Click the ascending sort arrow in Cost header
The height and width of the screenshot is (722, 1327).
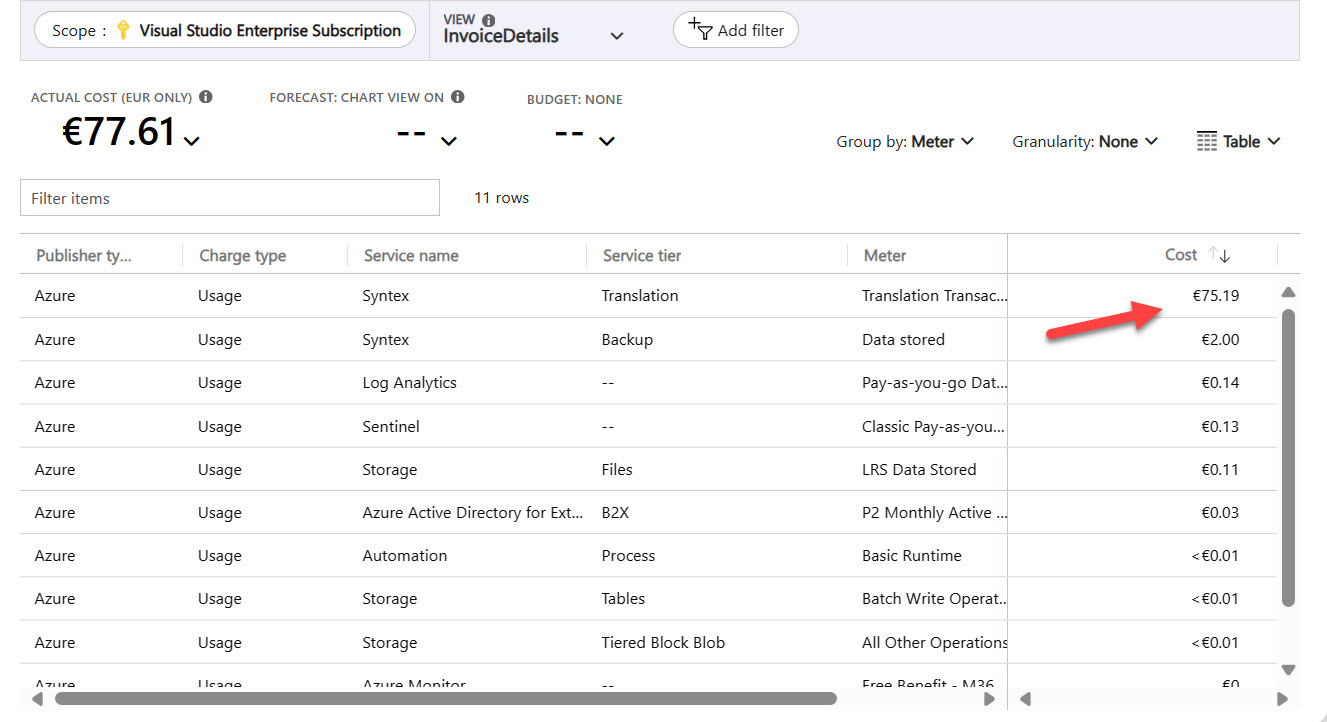point(1213,254)
